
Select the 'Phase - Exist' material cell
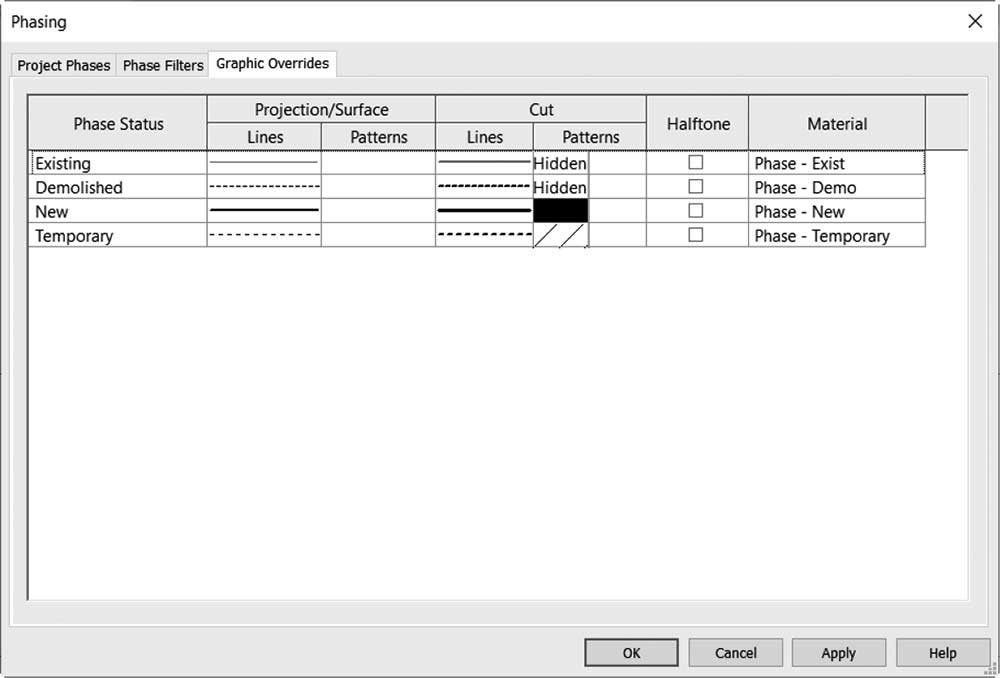click(x=837, y=163)
